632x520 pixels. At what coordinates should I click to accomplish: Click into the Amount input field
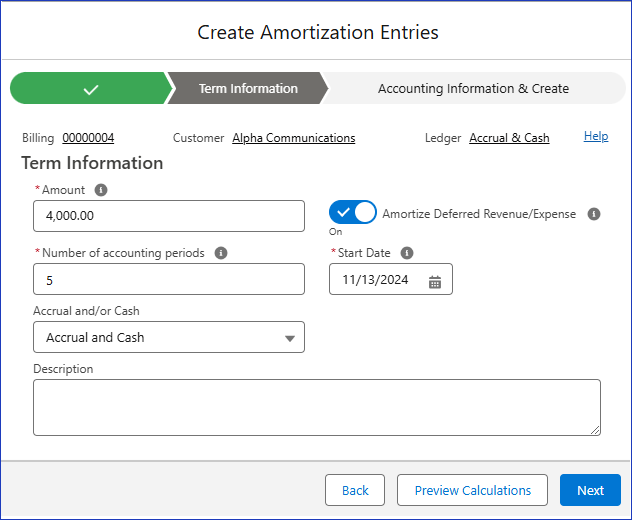(169, 216)
